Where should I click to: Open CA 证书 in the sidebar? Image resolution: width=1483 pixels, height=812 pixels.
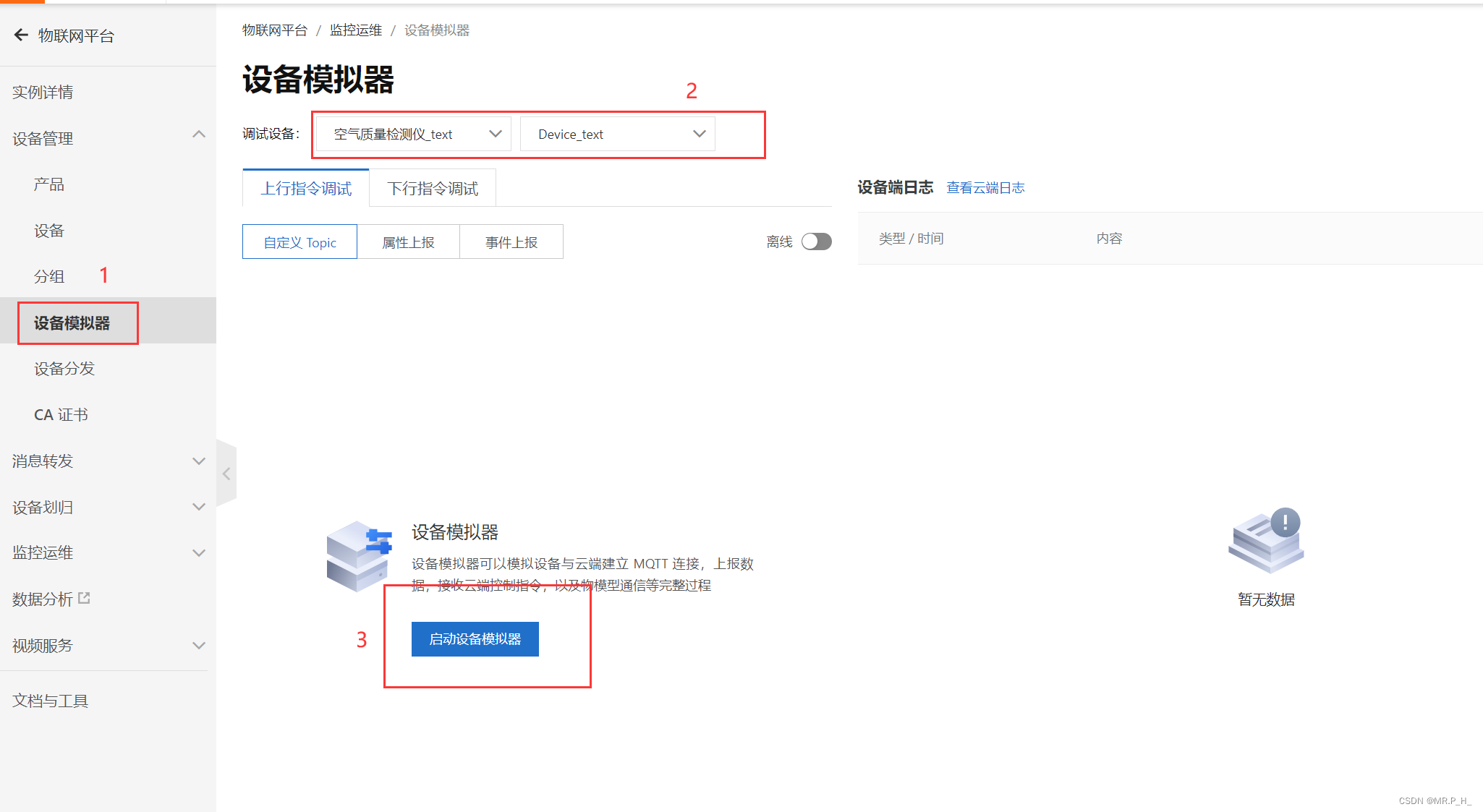point(61,415)
